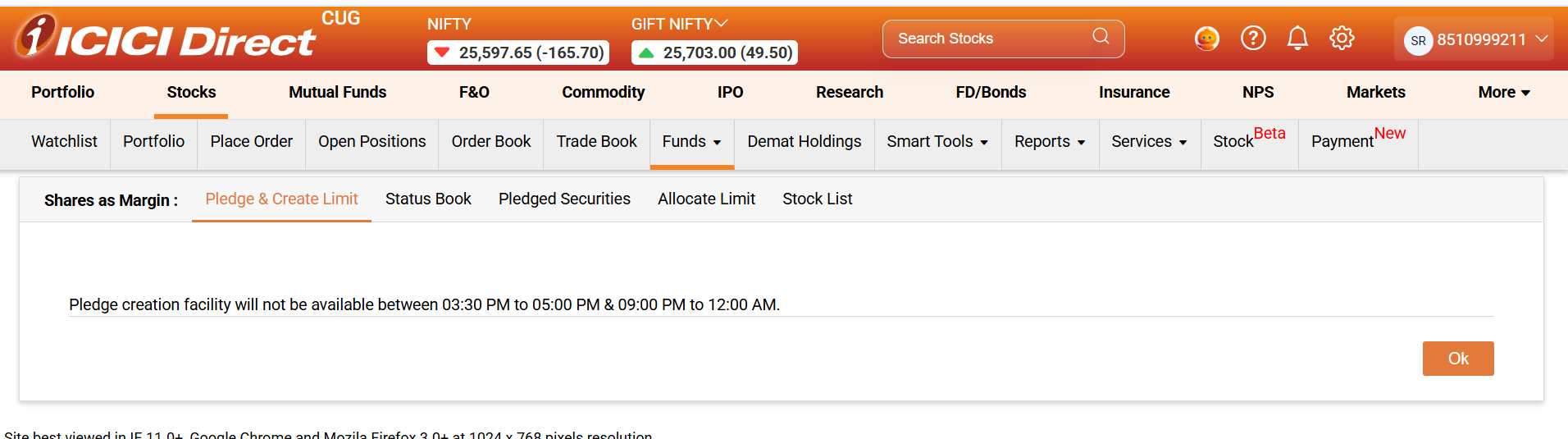Open the notifications bell icon
1568x439 pixels.
click(x=1297, y=38)
